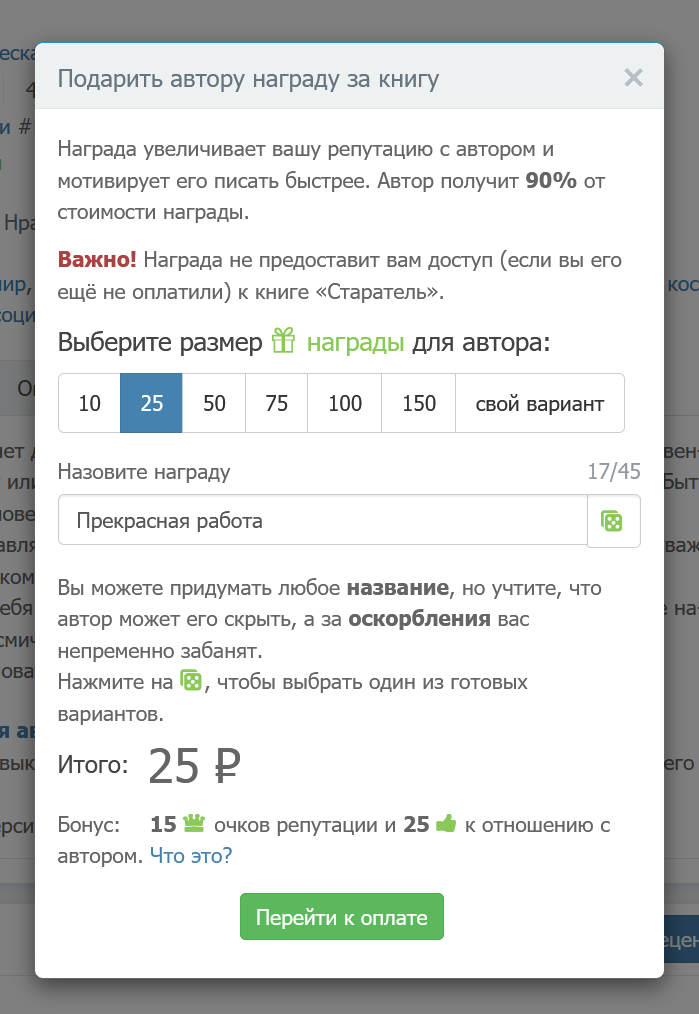This screenshot has width=699, height=1014.
Task: Click the inline dice icon in the hint text
Action: 191,680
